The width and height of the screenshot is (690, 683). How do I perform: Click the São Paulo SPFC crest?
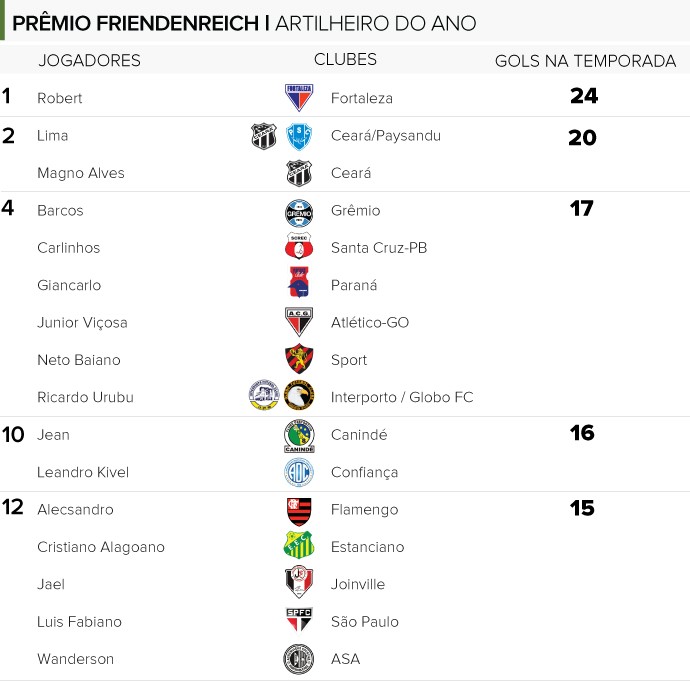point(299,619)
